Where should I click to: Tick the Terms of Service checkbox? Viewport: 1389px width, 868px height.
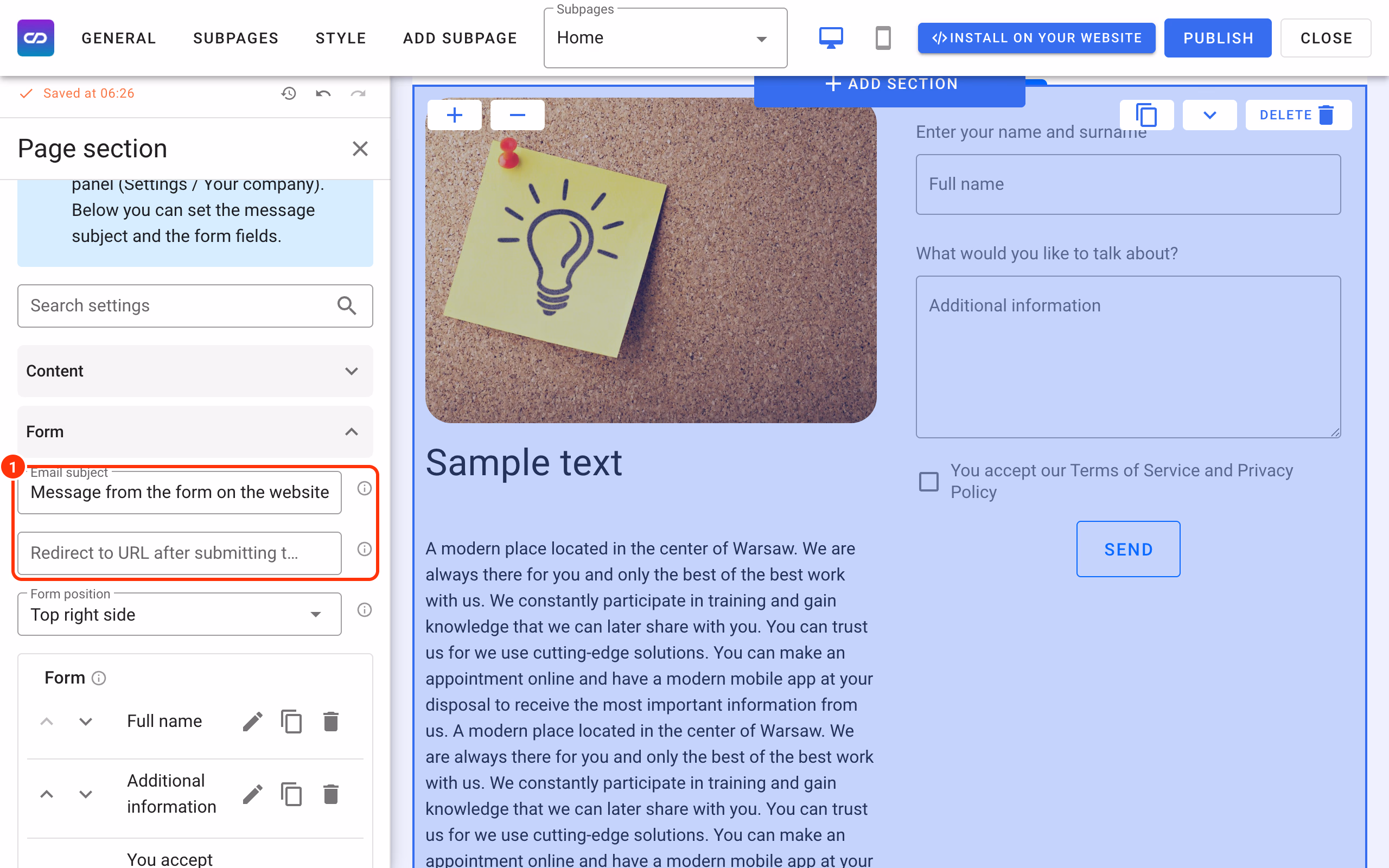pos(929,481)
